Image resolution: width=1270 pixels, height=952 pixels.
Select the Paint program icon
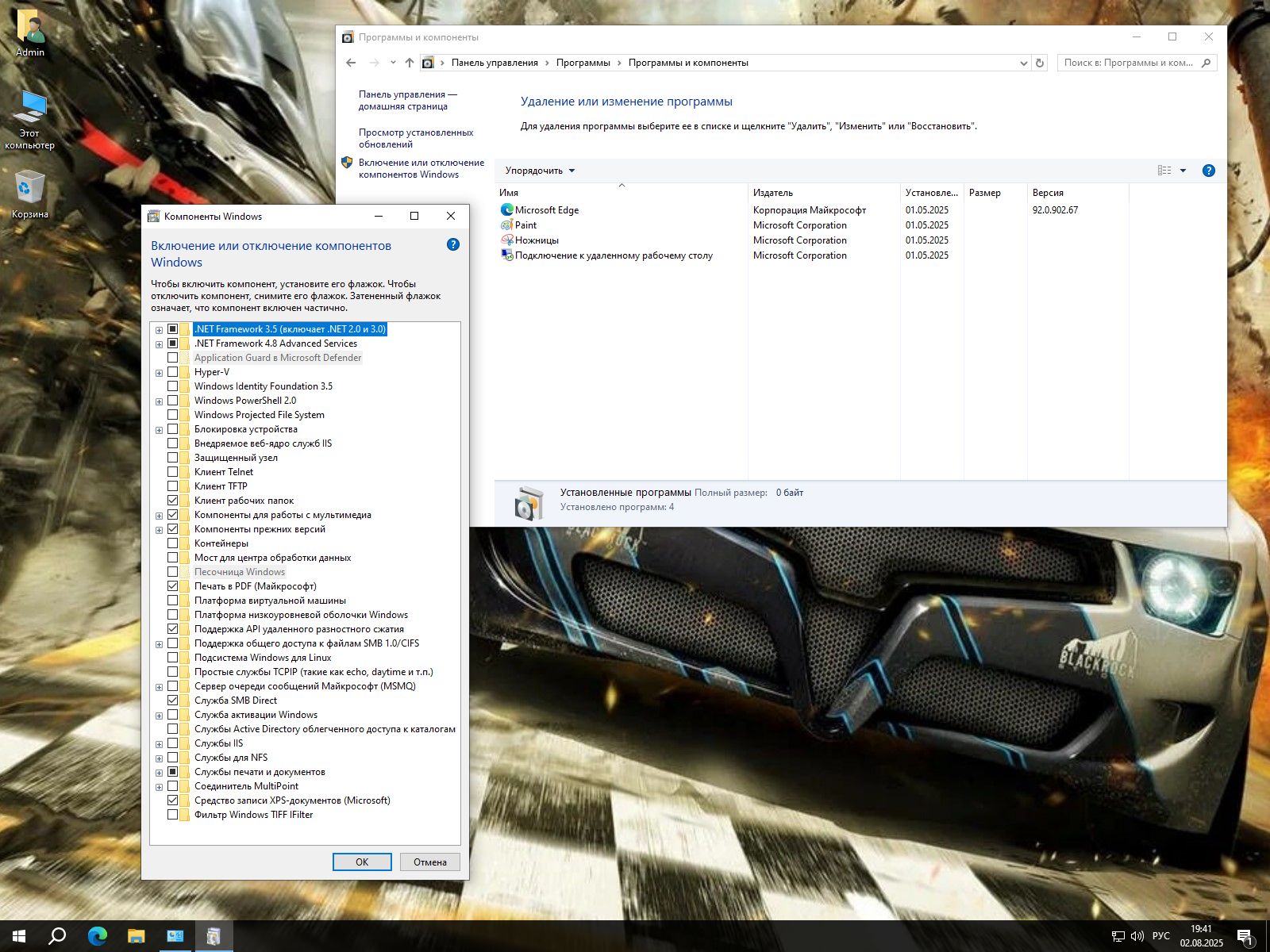coord(507,225)
